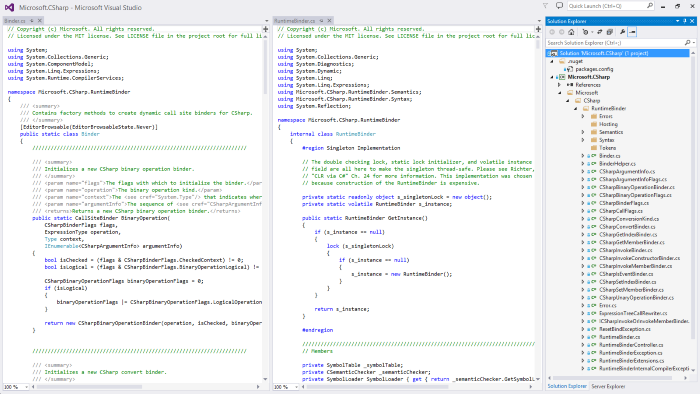The height and width of the screenshot is (394, 700).
Task: Select CSharpArgumentInfo.cs file
Action: click(627, 171)
